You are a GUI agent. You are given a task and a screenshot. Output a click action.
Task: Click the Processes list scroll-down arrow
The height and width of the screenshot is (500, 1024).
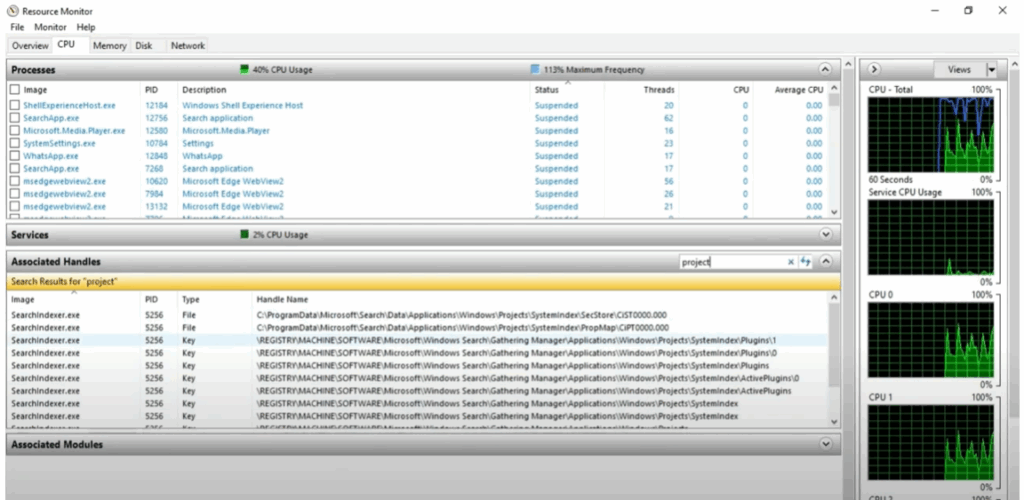click(x=834, y=212)
